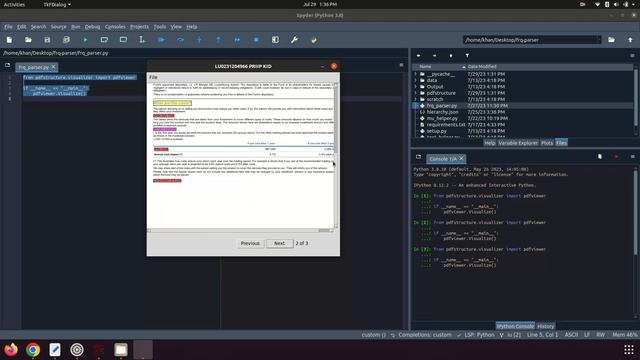Switch to the Plots tab

coord(547,143)
